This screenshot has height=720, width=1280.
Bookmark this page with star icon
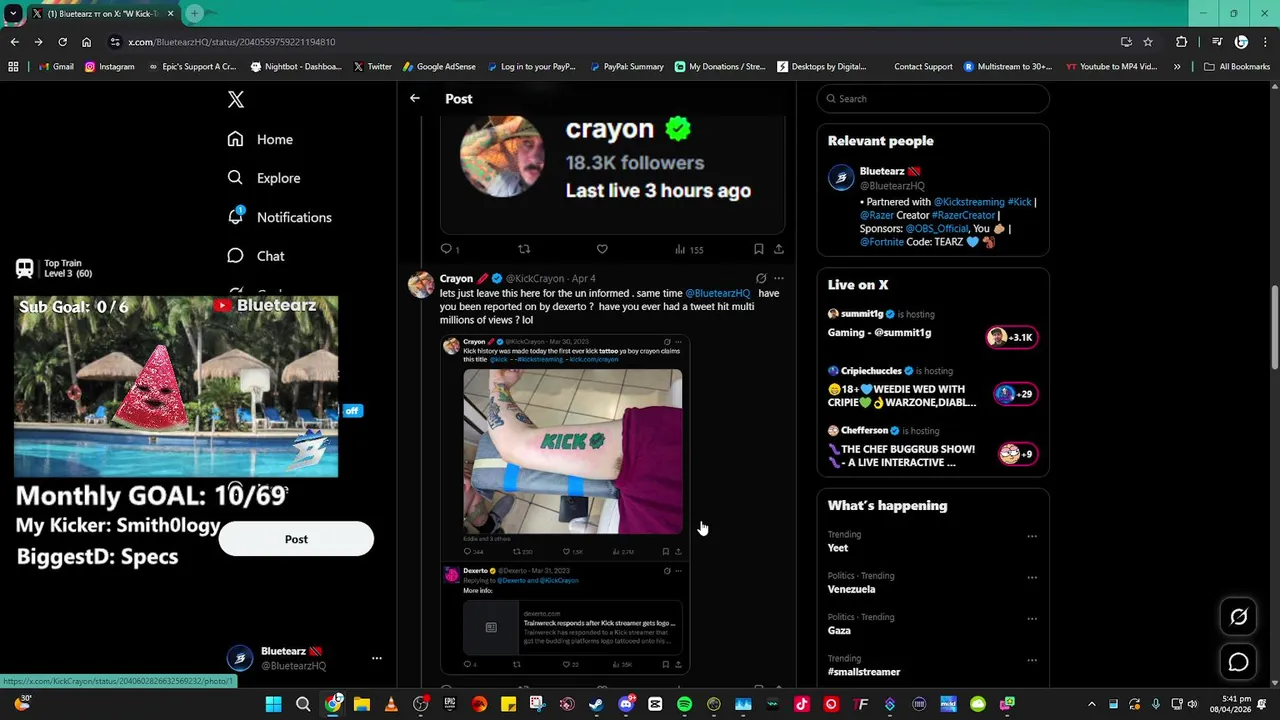1148,42
